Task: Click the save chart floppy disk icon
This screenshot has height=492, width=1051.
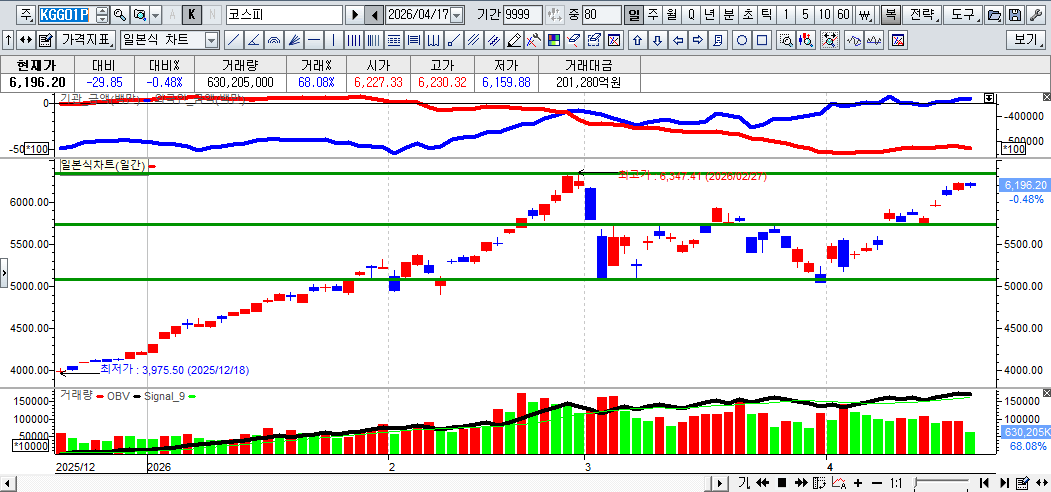Action: (1015, 15)
